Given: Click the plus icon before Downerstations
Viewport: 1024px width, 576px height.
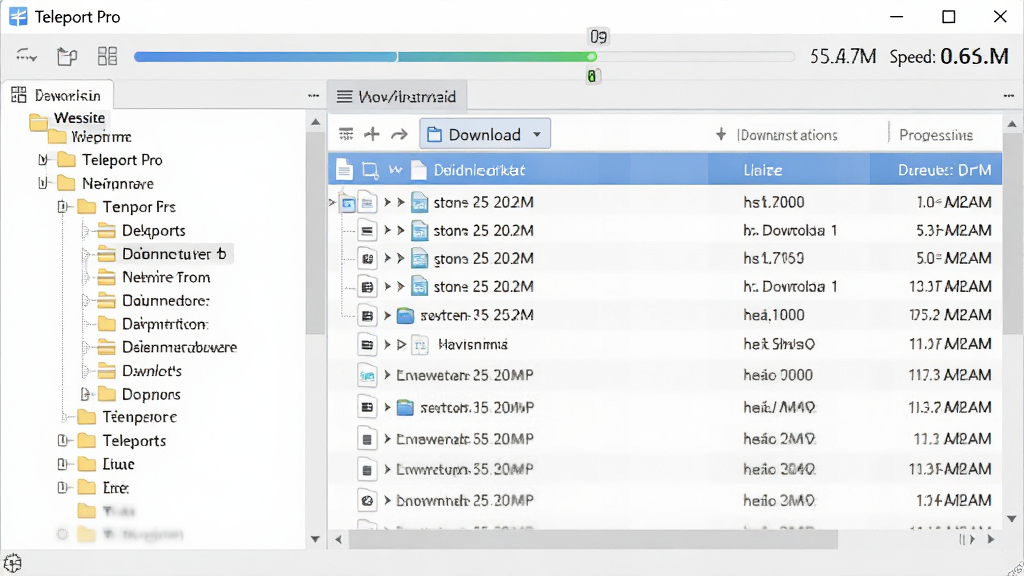Looking at the screenshot, I should (x=720, y=135).
